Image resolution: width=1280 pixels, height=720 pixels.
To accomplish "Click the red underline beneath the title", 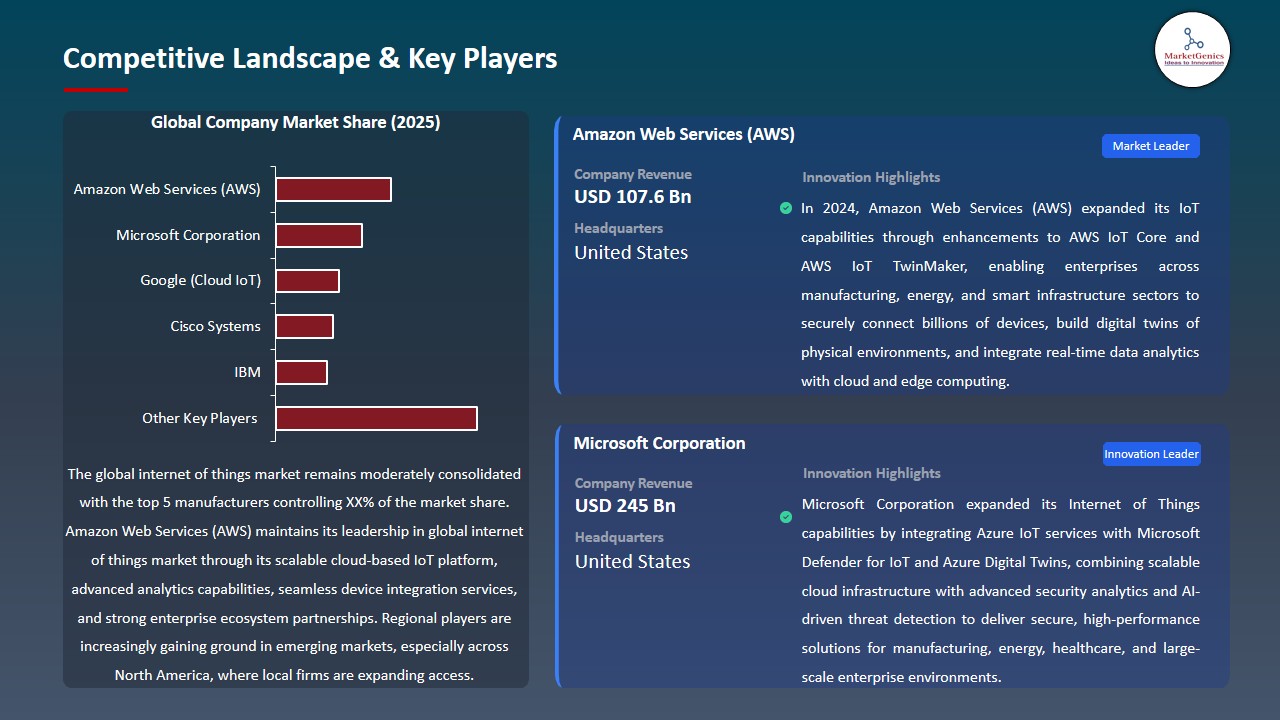I will coord(95,87).
